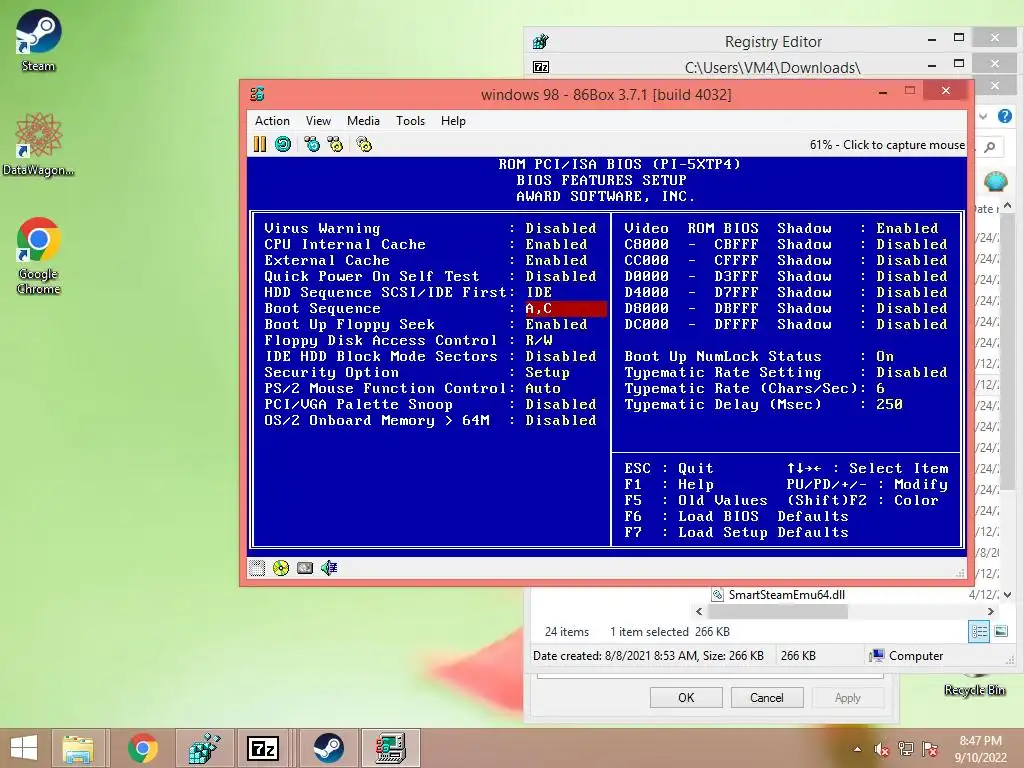The image size is (1024, 768).
Task: Click the teal hard reset toolbar icon
Action: [x=283, y=144]
